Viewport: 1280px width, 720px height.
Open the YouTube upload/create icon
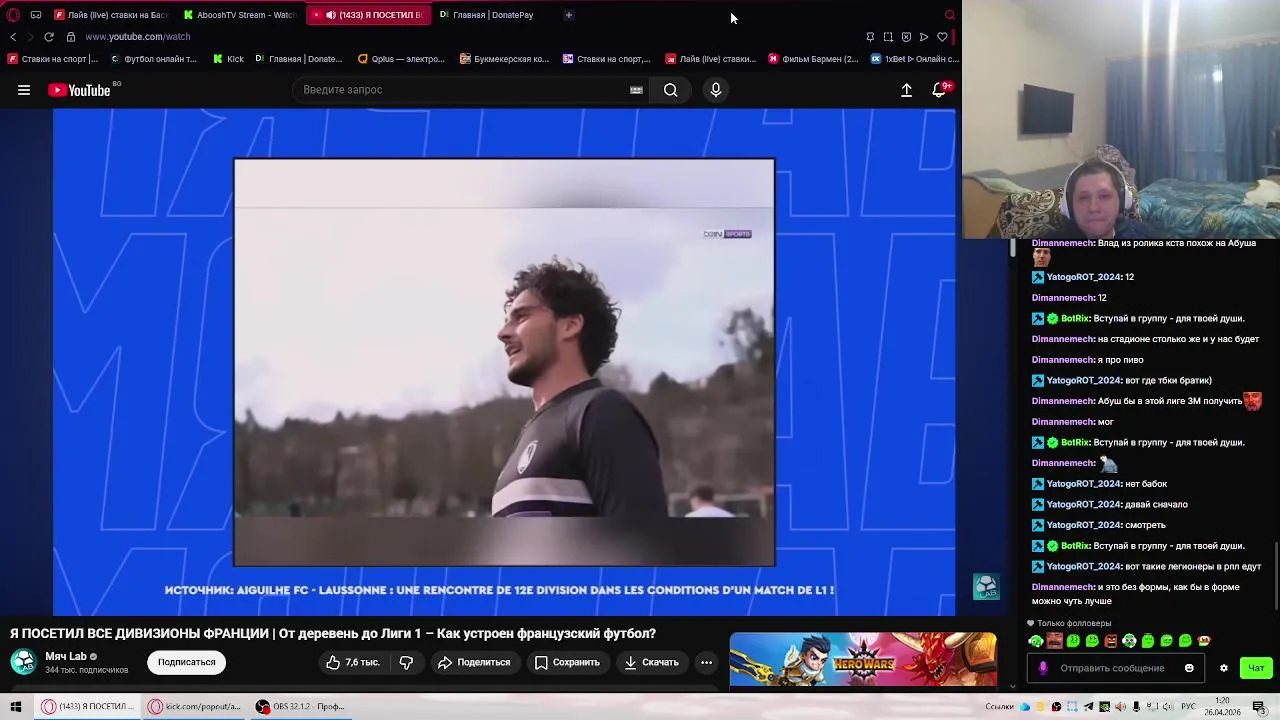pos(906,90)
